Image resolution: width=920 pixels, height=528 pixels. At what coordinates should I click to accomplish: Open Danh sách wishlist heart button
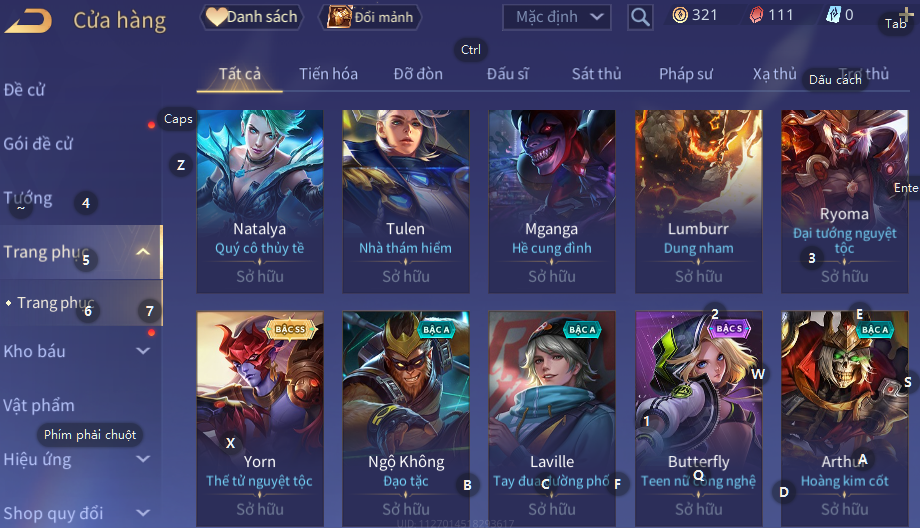(252, 17)
